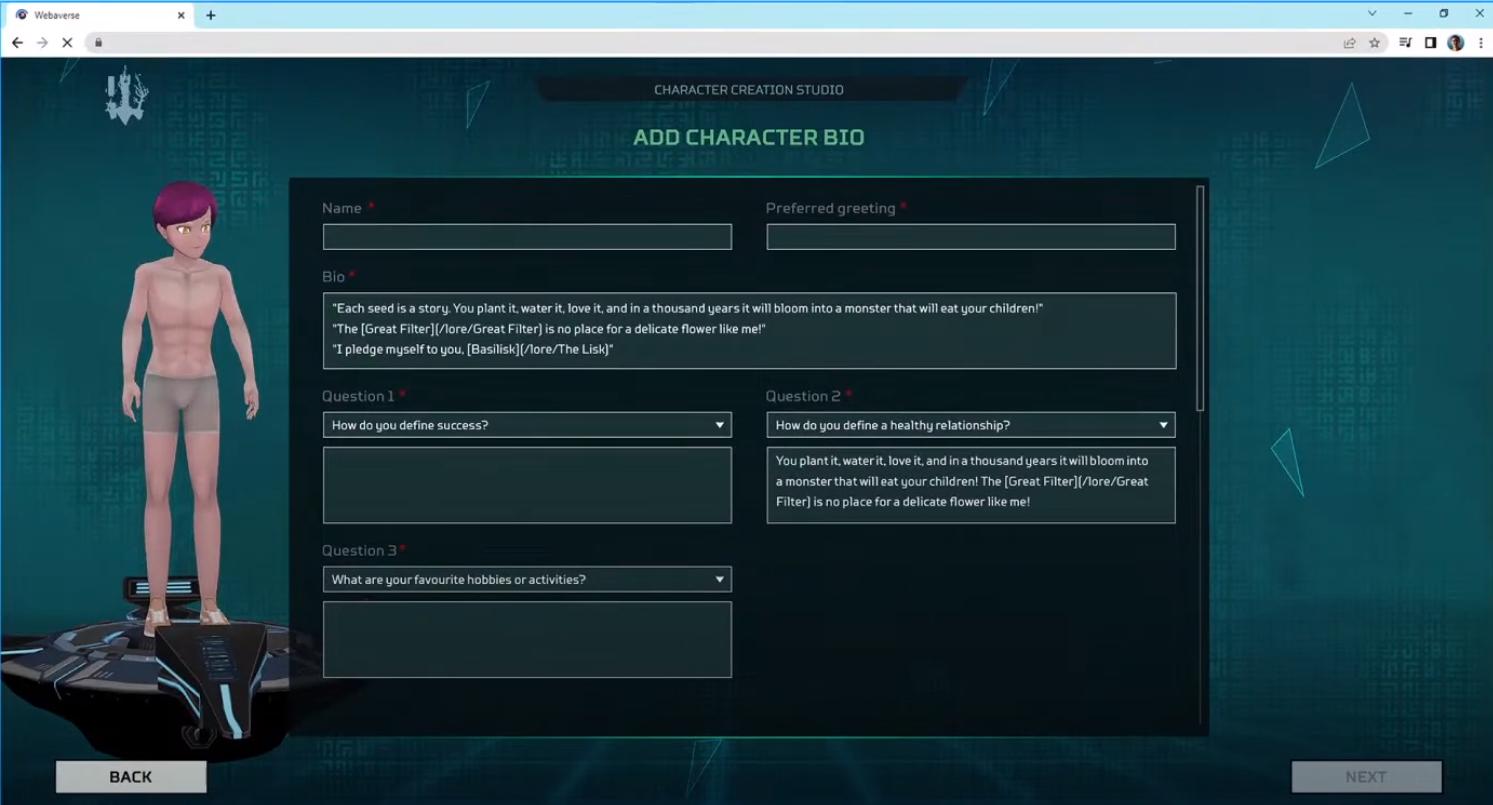Click the site lock icon
Viewport: 1493px width, 805px height.
[x=98, y=43]
